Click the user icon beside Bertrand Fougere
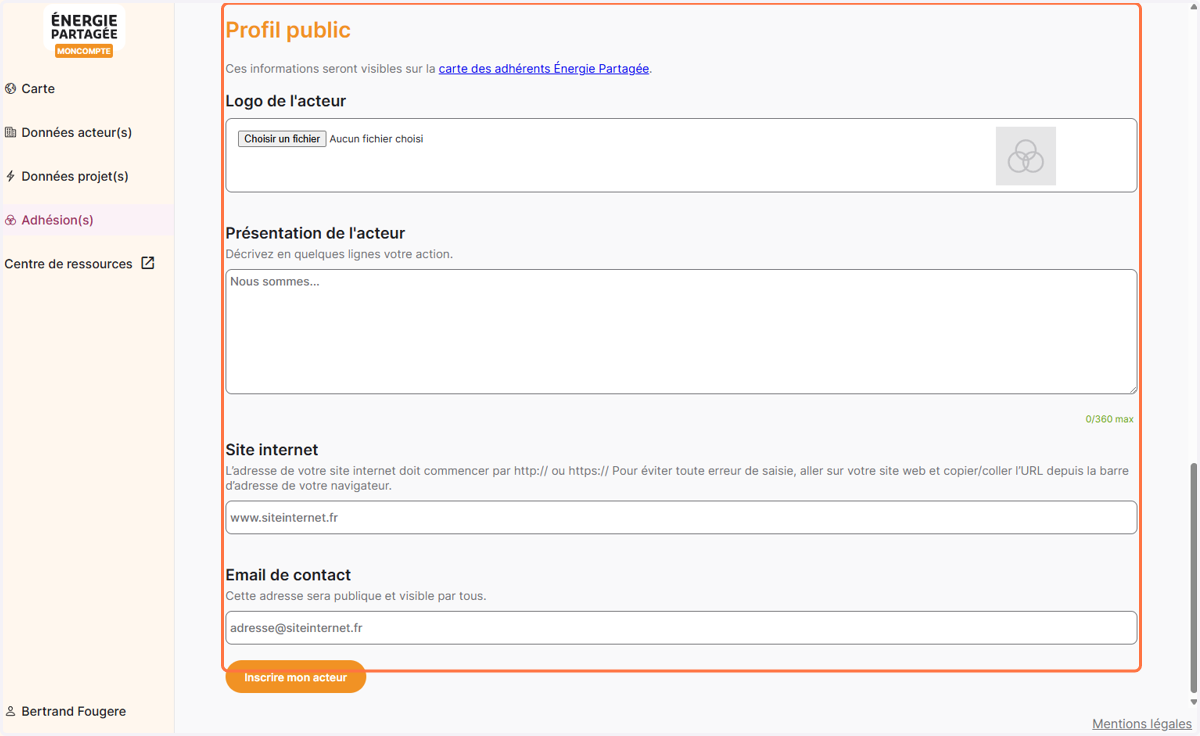This screenshot has height=736, width=1200. pyautogui.click(x=11, y=712)
